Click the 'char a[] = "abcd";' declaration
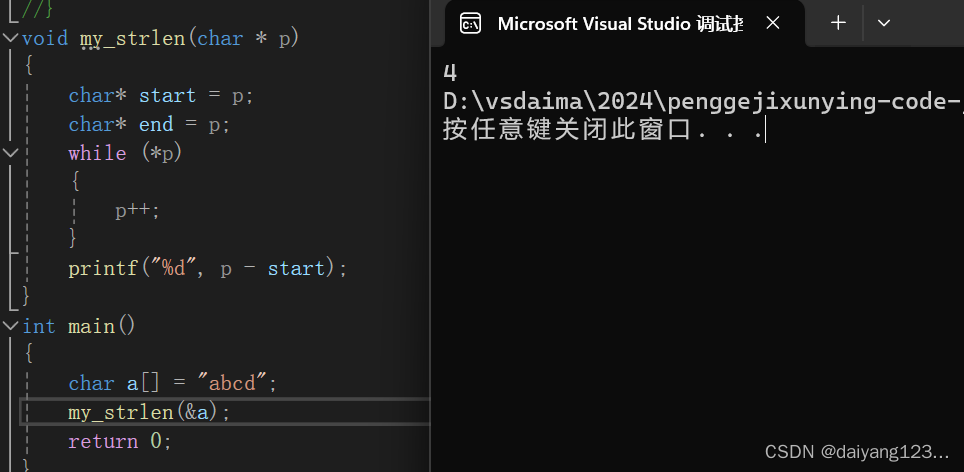Screen dimensions: 964x472 point(172,384)
